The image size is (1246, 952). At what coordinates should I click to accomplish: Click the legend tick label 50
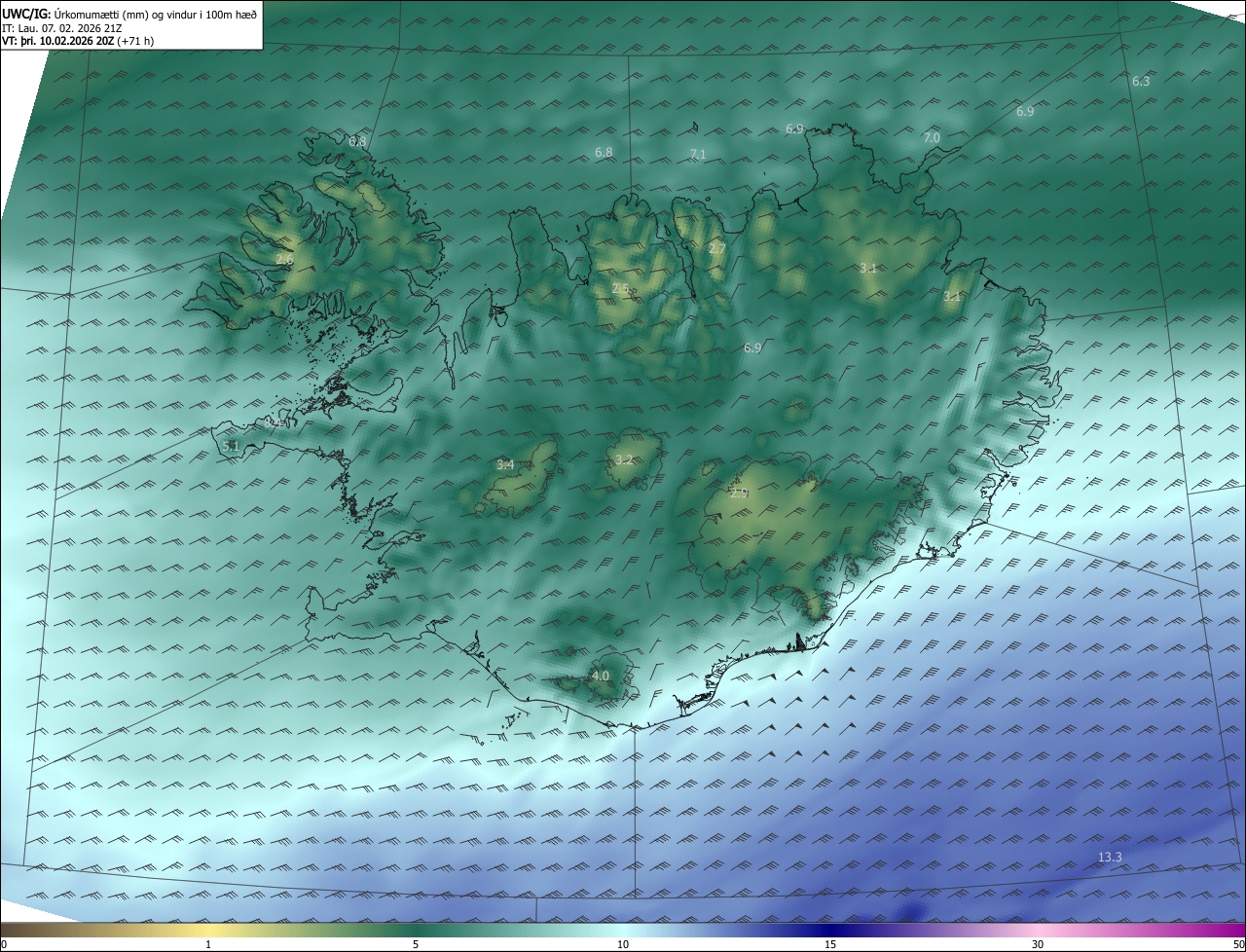pyautogui.click(x=1238, y=944)
